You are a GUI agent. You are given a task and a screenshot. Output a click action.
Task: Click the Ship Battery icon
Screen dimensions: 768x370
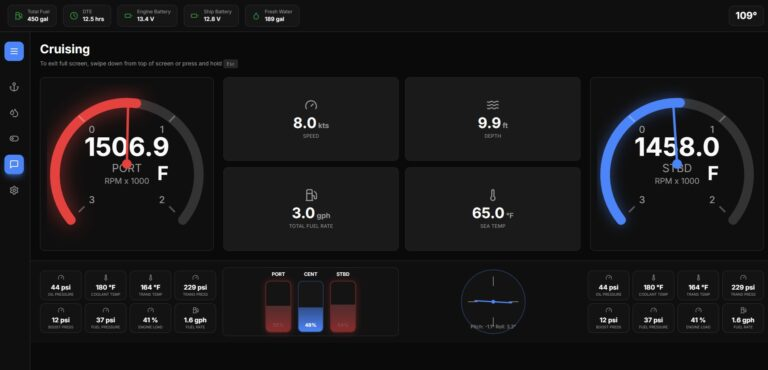click(194, 16)
